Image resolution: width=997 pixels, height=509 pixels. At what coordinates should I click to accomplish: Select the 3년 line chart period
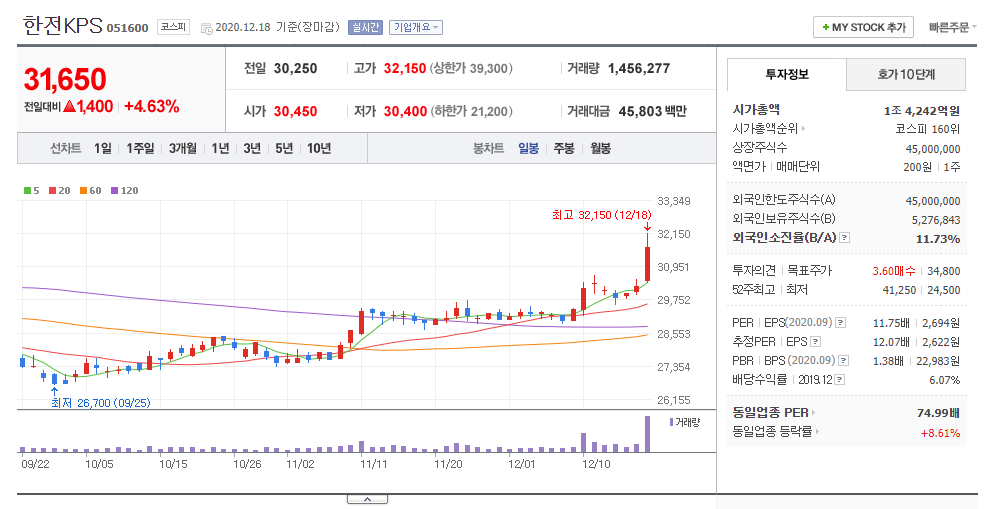tap(252, 149)
